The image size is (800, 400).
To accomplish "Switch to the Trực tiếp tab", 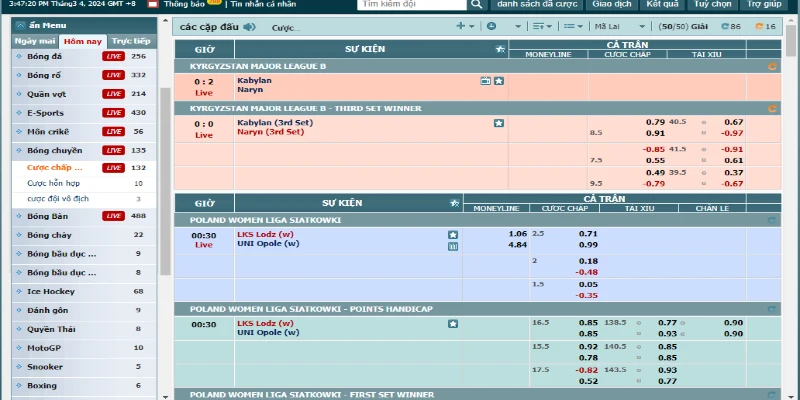I will pyautogui.click(x=131, y=41).
